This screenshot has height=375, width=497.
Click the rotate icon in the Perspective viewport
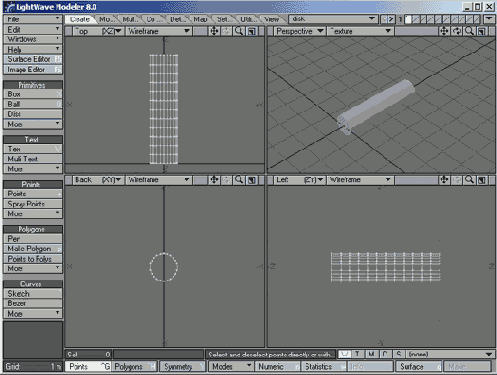(457, 31)
